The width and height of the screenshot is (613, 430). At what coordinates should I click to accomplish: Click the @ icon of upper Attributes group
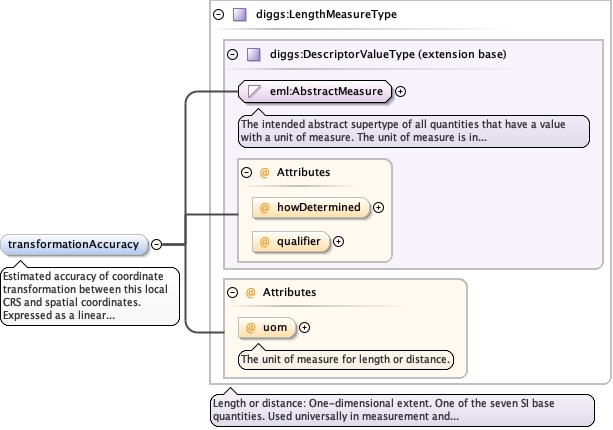[x=265, y=172]
